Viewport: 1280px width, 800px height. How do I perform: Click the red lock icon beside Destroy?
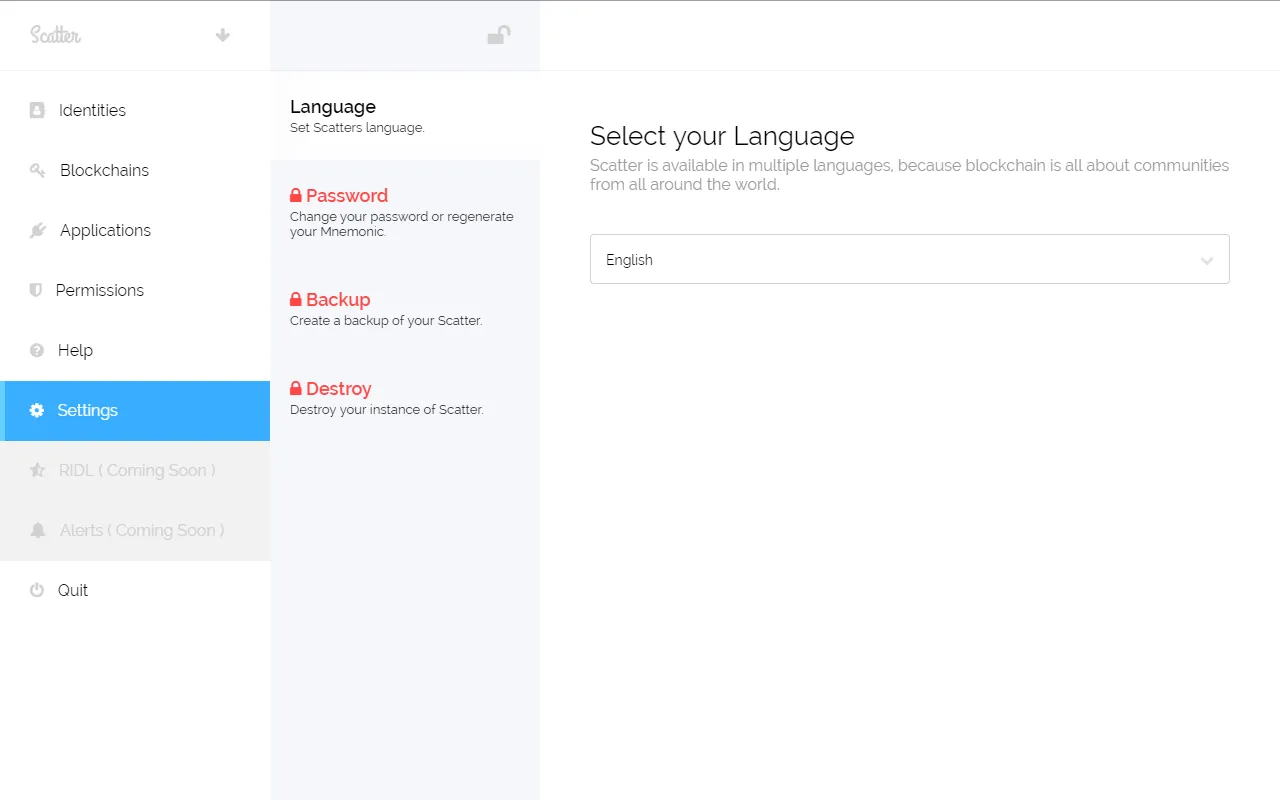tap(296, 388)
